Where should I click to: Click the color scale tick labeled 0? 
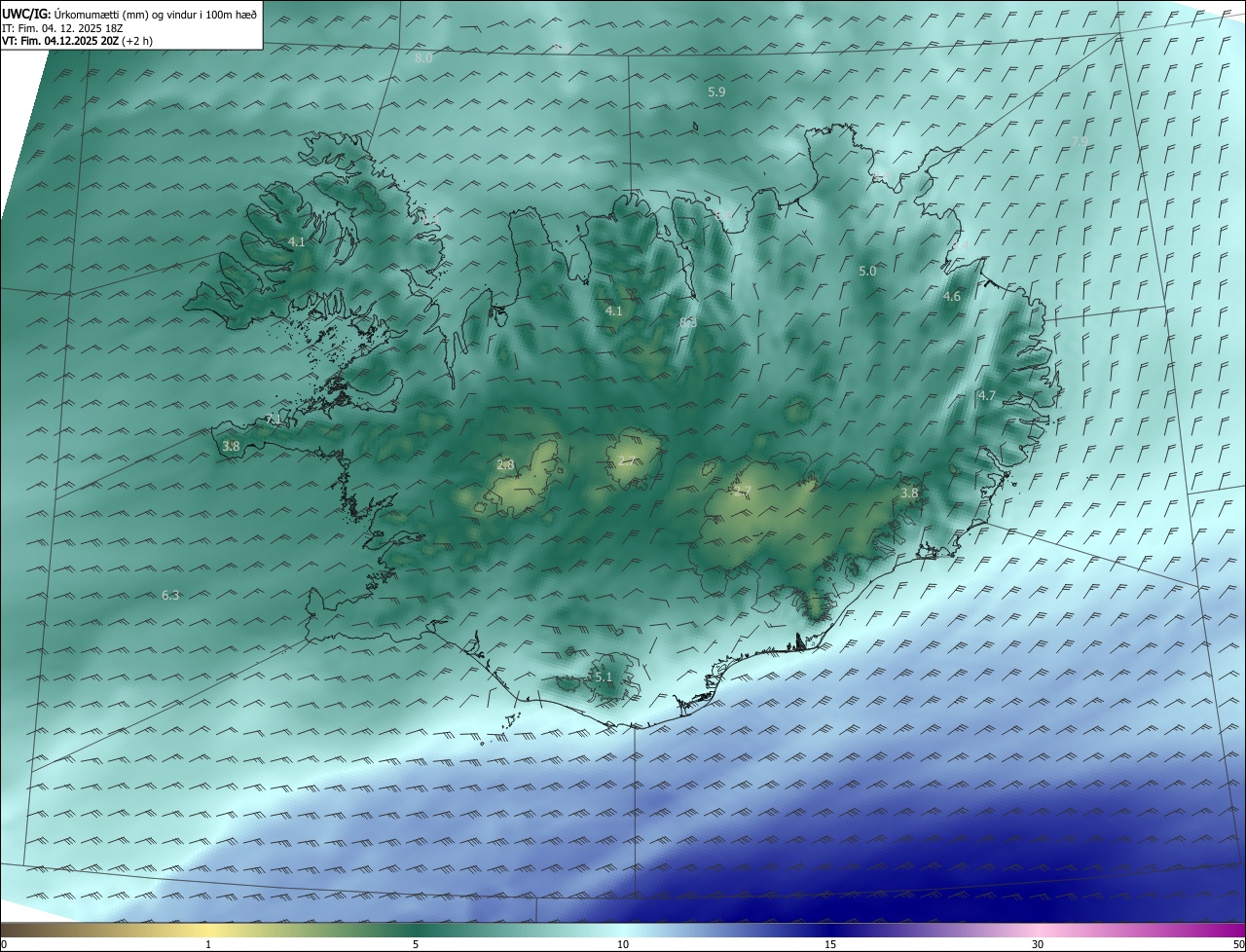click(3, 944)
